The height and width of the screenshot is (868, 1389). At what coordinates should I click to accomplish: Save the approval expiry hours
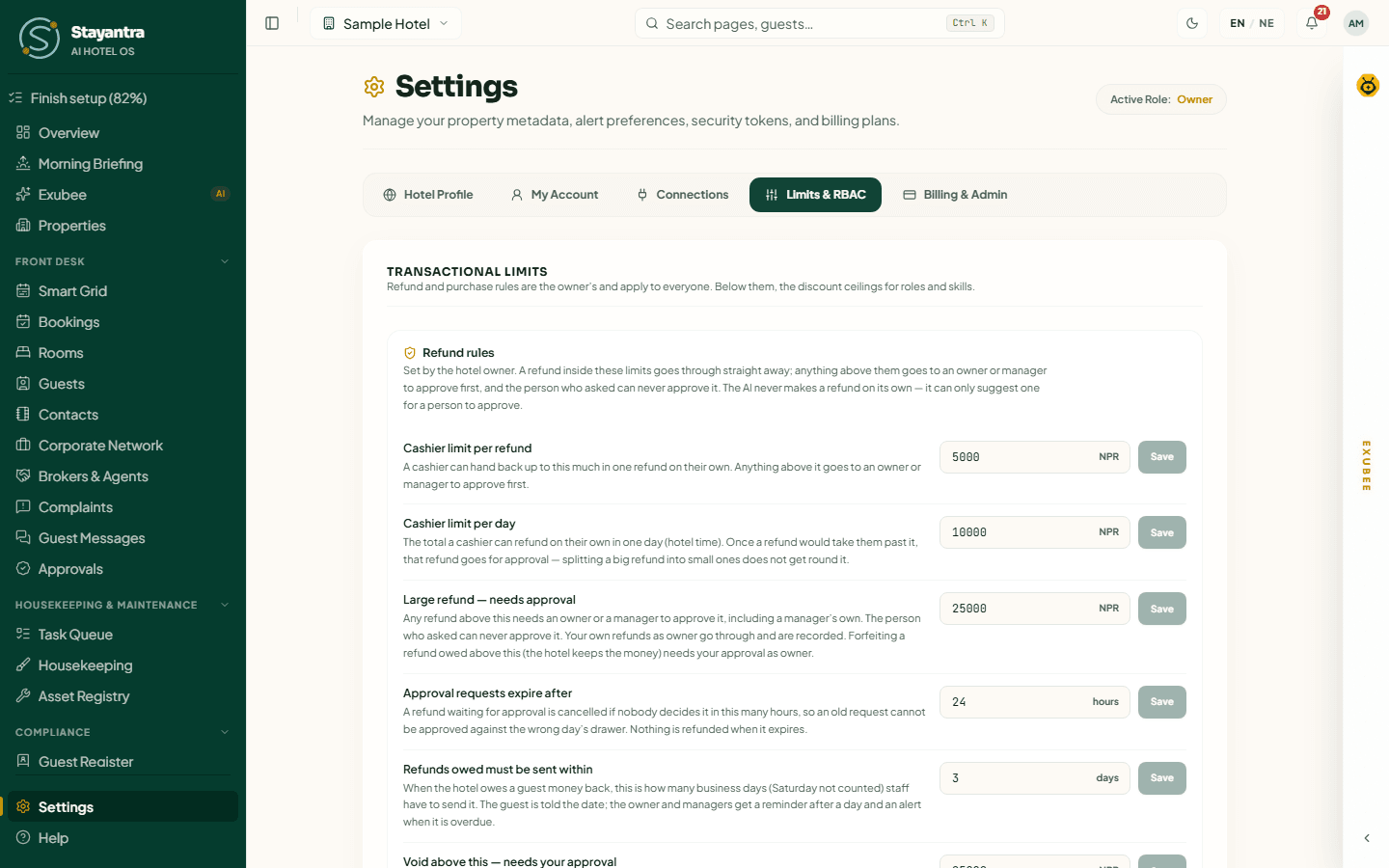click(1162, 702)
